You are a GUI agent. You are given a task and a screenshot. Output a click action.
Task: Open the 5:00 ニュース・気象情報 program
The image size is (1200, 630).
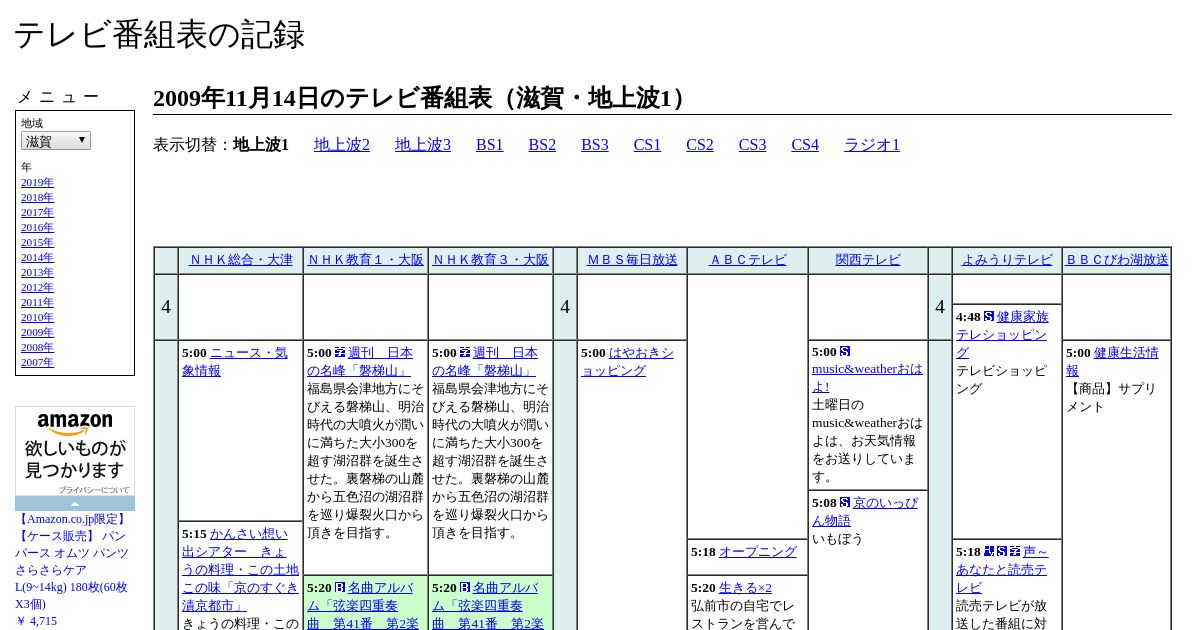coord(235,362)
